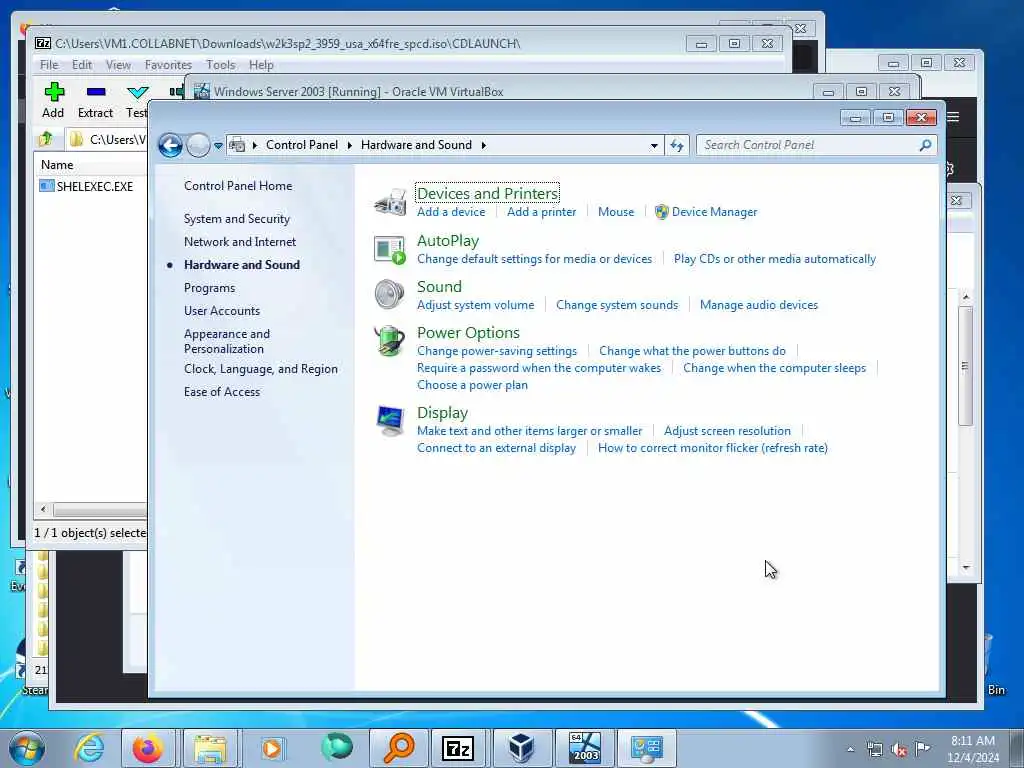Expand the arrow after Control Panel breadcrumb
Image resolution: width=1024 pixels, height=768 pixels.
coord(349,145)
